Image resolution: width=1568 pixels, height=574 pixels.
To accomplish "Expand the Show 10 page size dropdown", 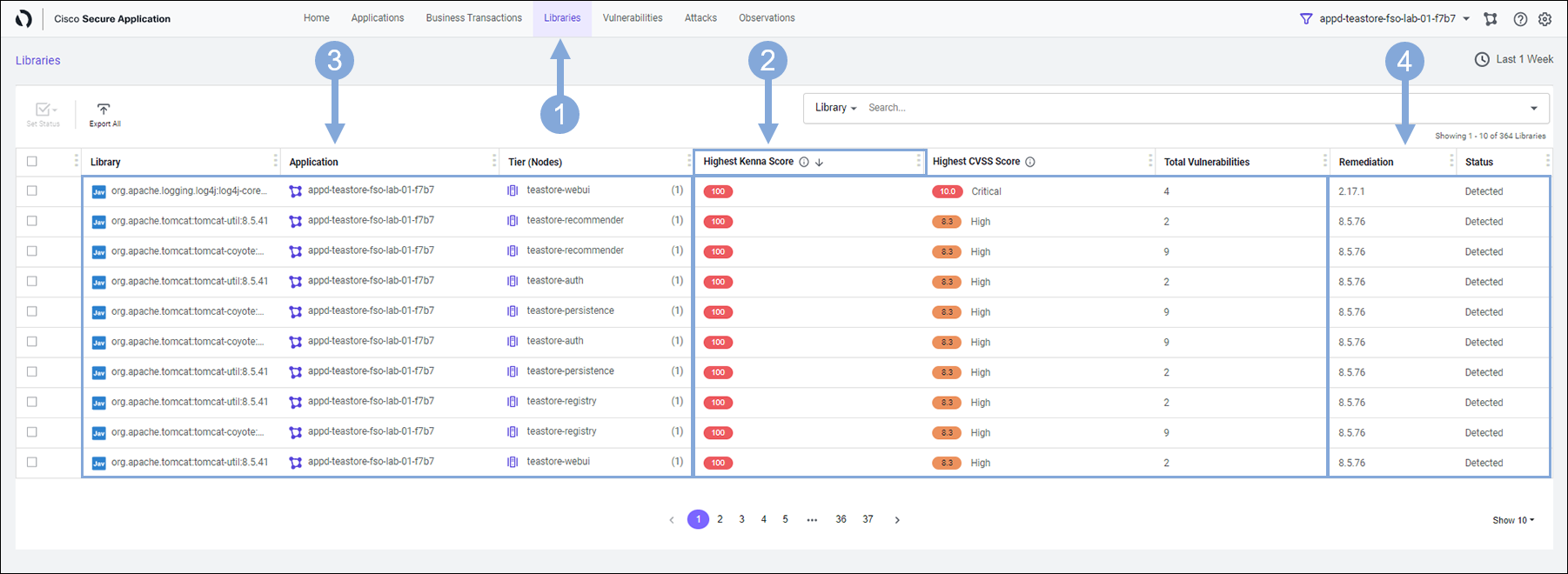I will [x=1513, y=520].
